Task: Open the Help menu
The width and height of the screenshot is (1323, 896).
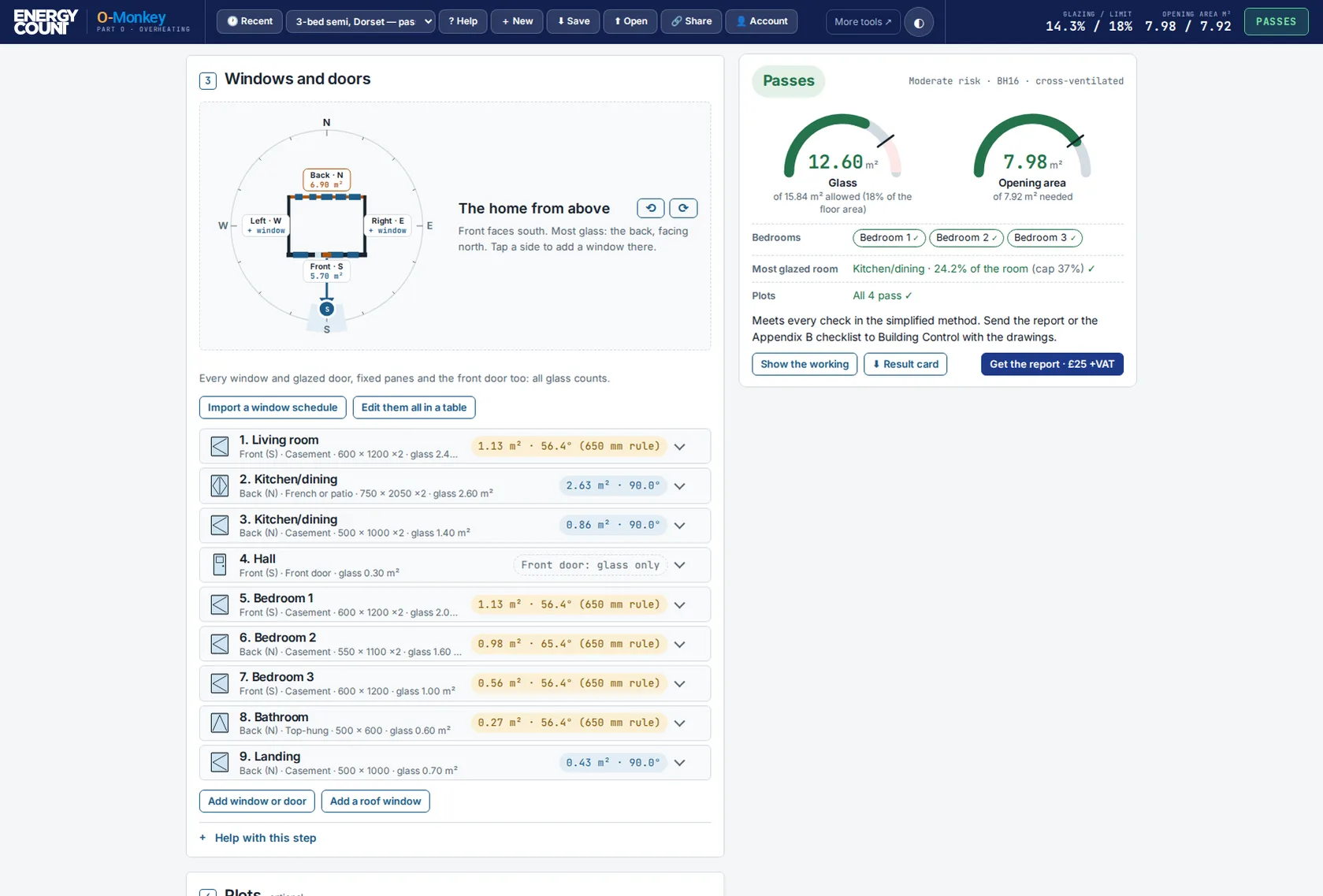Action: point(463,21)
